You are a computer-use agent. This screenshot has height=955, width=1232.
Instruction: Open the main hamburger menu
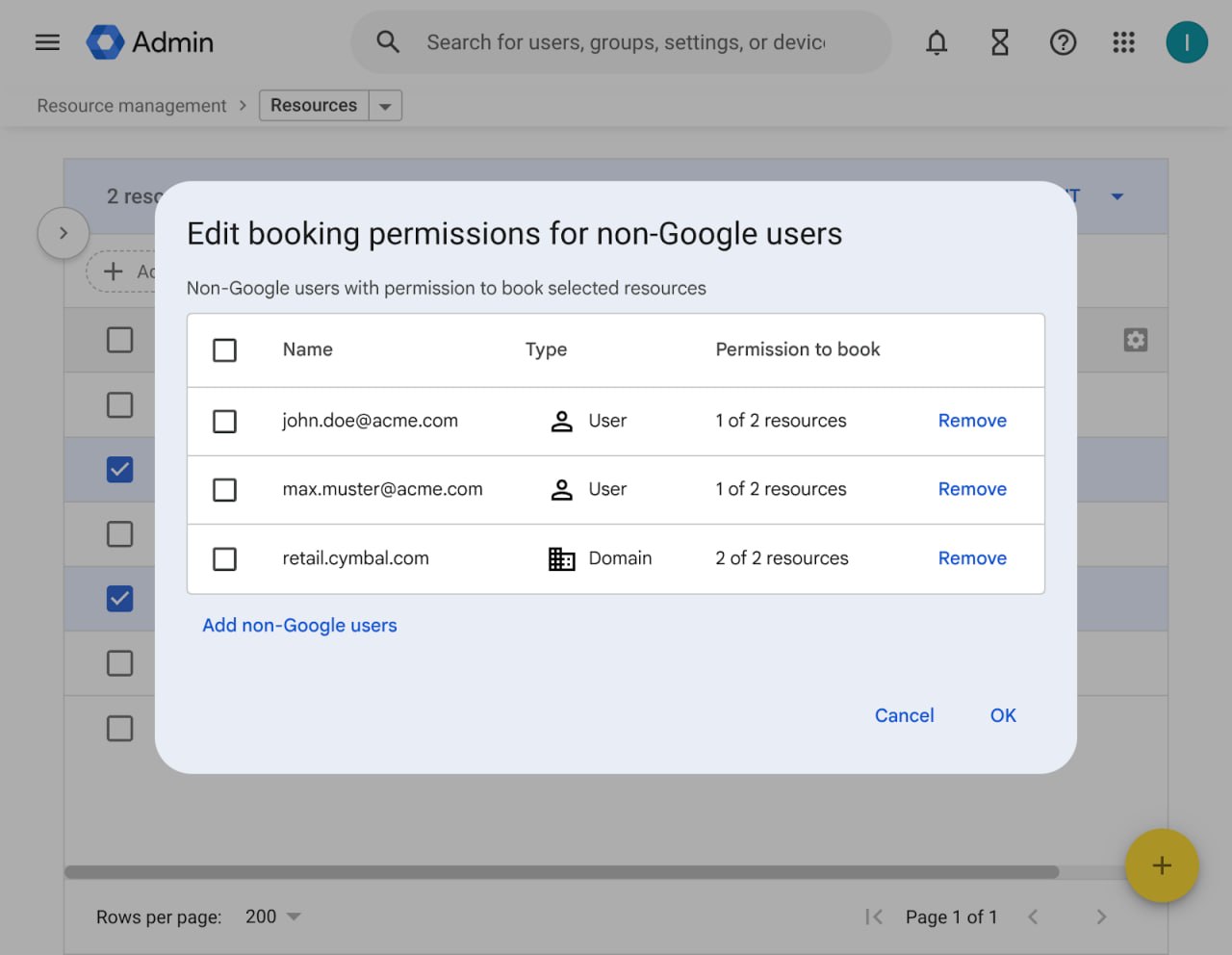[x=47, y=42]
